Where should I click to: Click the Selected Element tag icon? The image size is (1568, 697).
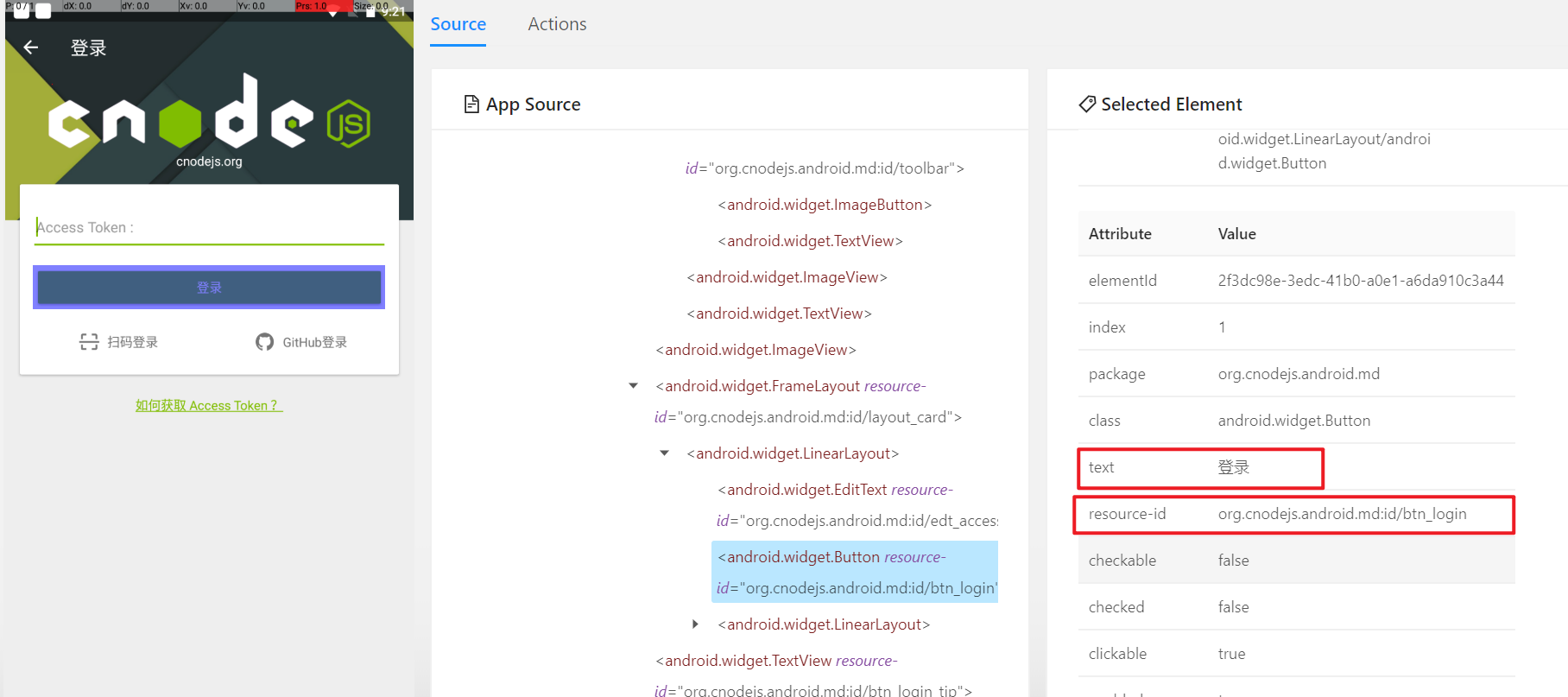click(x=1087, y=105)
